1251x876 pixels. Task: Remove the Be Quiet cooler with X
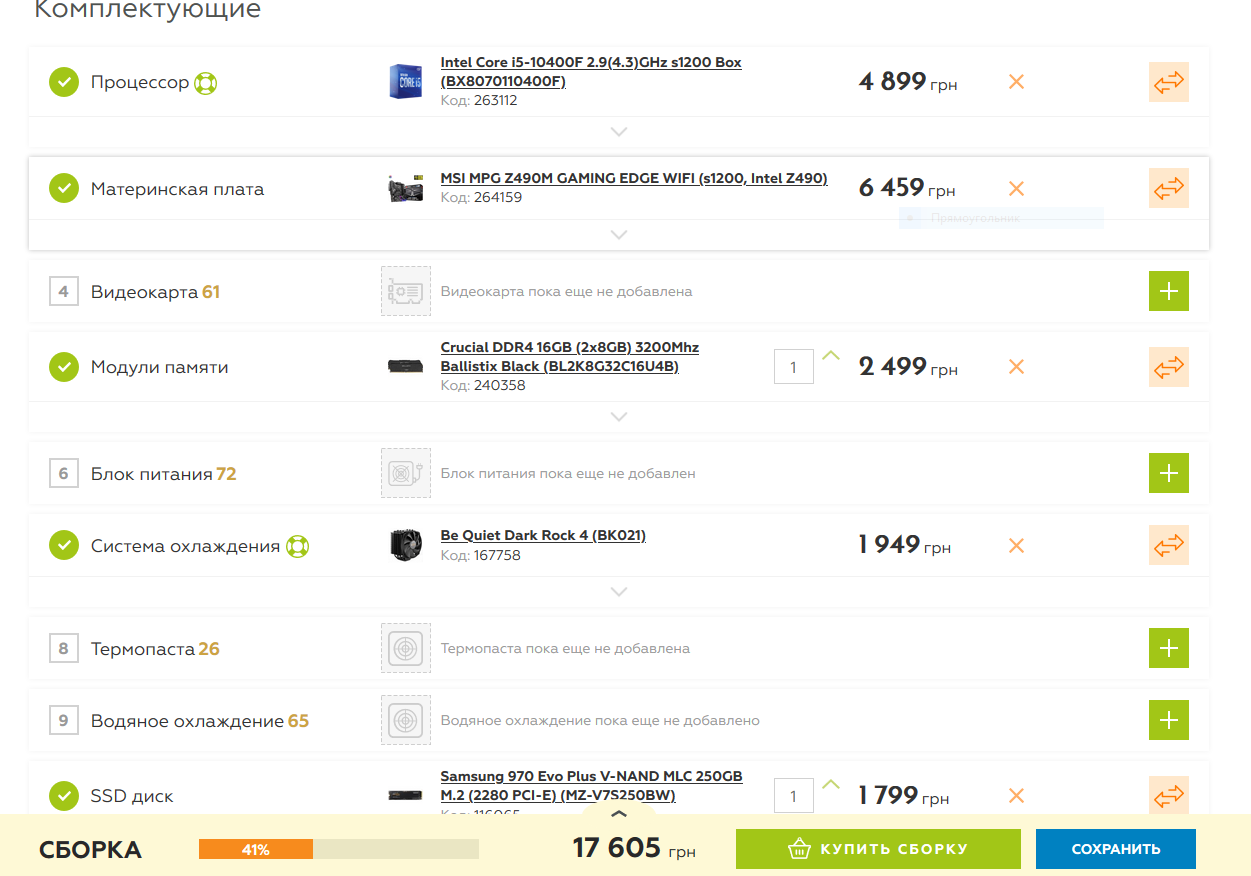point(1016,546)
